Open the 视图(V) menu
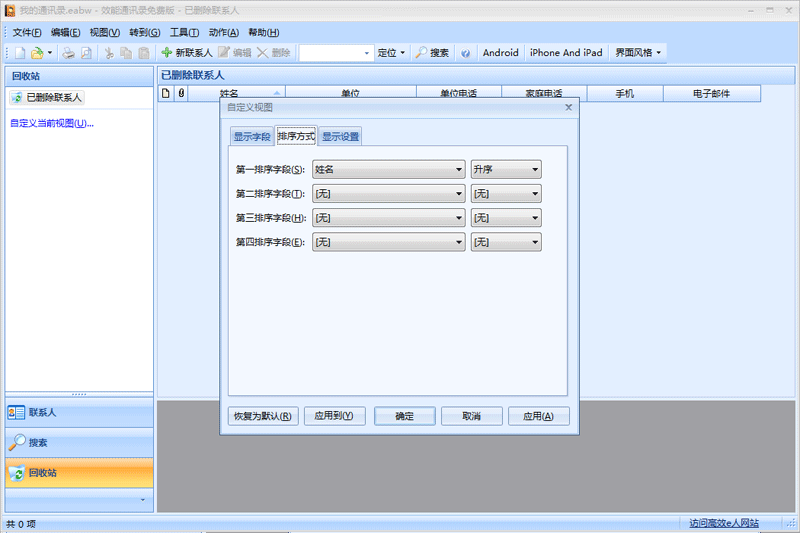The image size is (800, 533). pos(105,33)
